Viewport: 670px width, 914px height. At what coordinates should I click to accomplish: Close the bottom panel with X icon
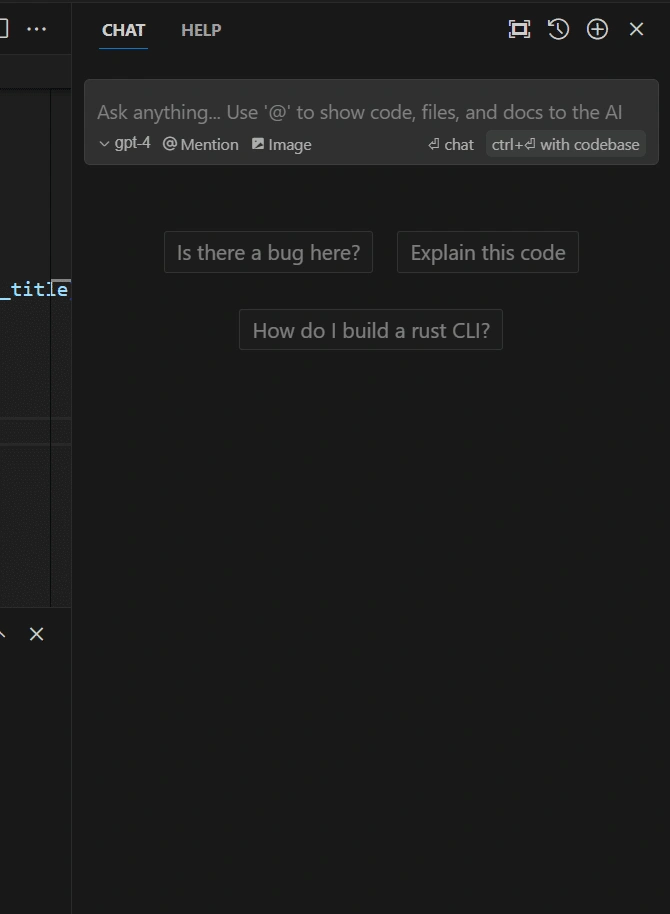click(37, 634)
